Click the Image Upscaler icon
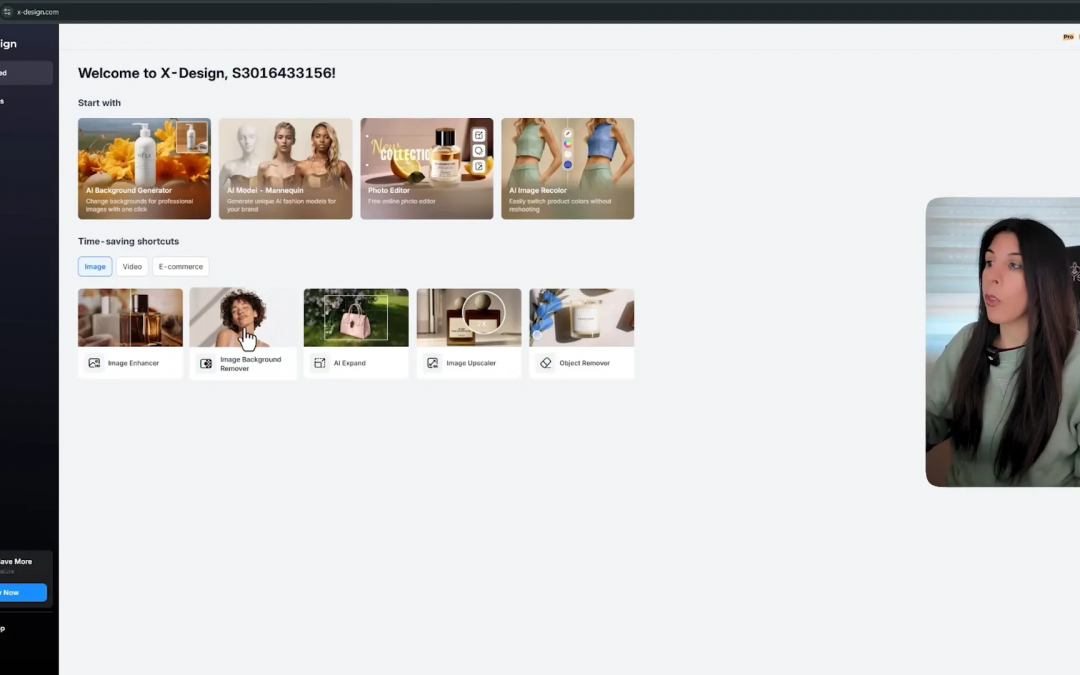The image size is (1080, 675). pyautogui.click(x=433, y=363)
